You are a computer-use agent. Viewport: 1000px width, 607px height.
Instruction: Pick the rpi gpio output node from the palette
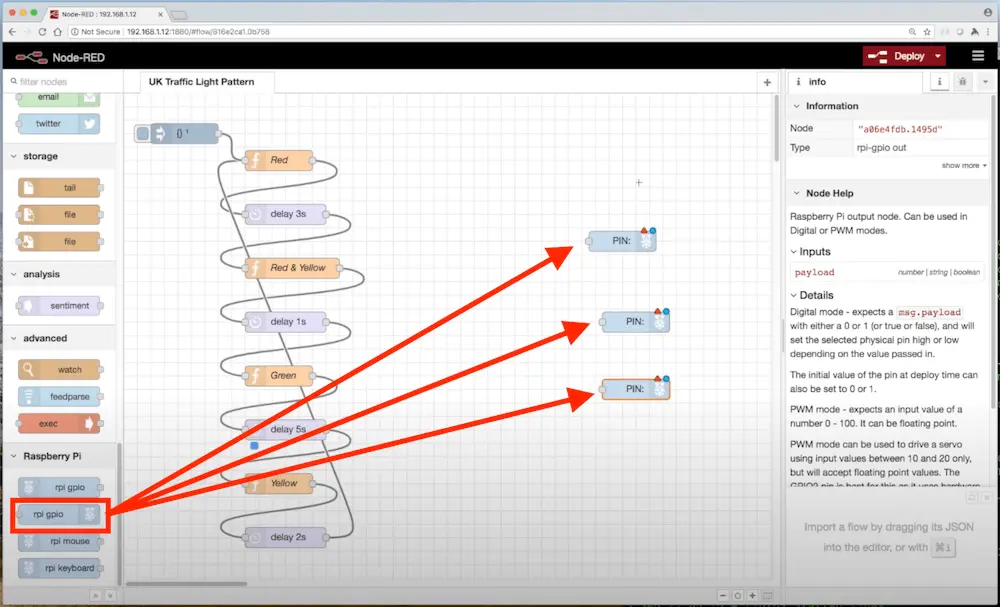(x=57, y=515)
